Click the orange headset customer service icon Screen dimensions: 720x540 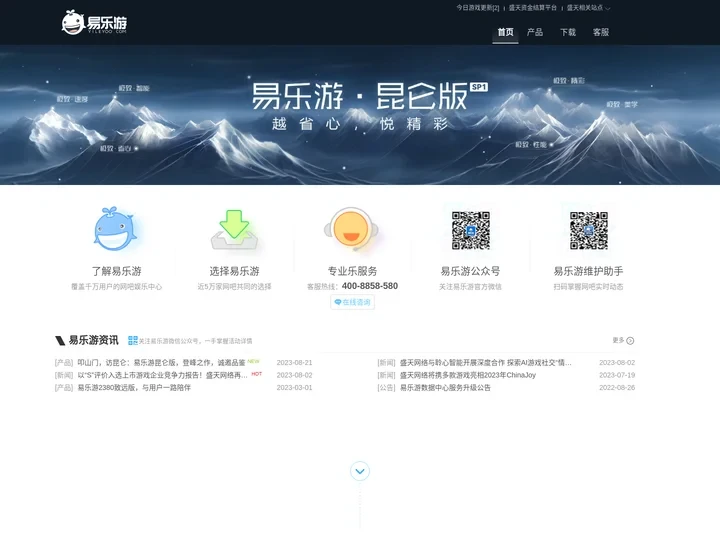click(x=351, y=229)
